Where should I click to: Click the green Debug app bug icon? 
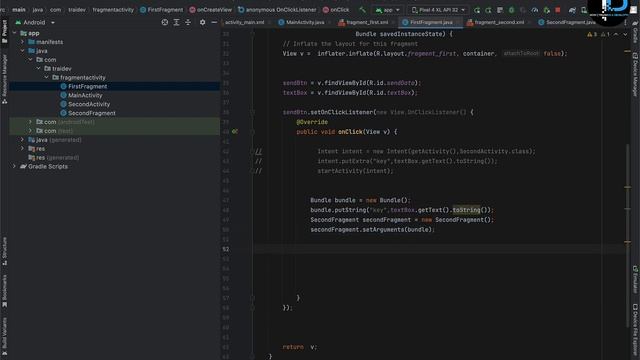point(511,10)
